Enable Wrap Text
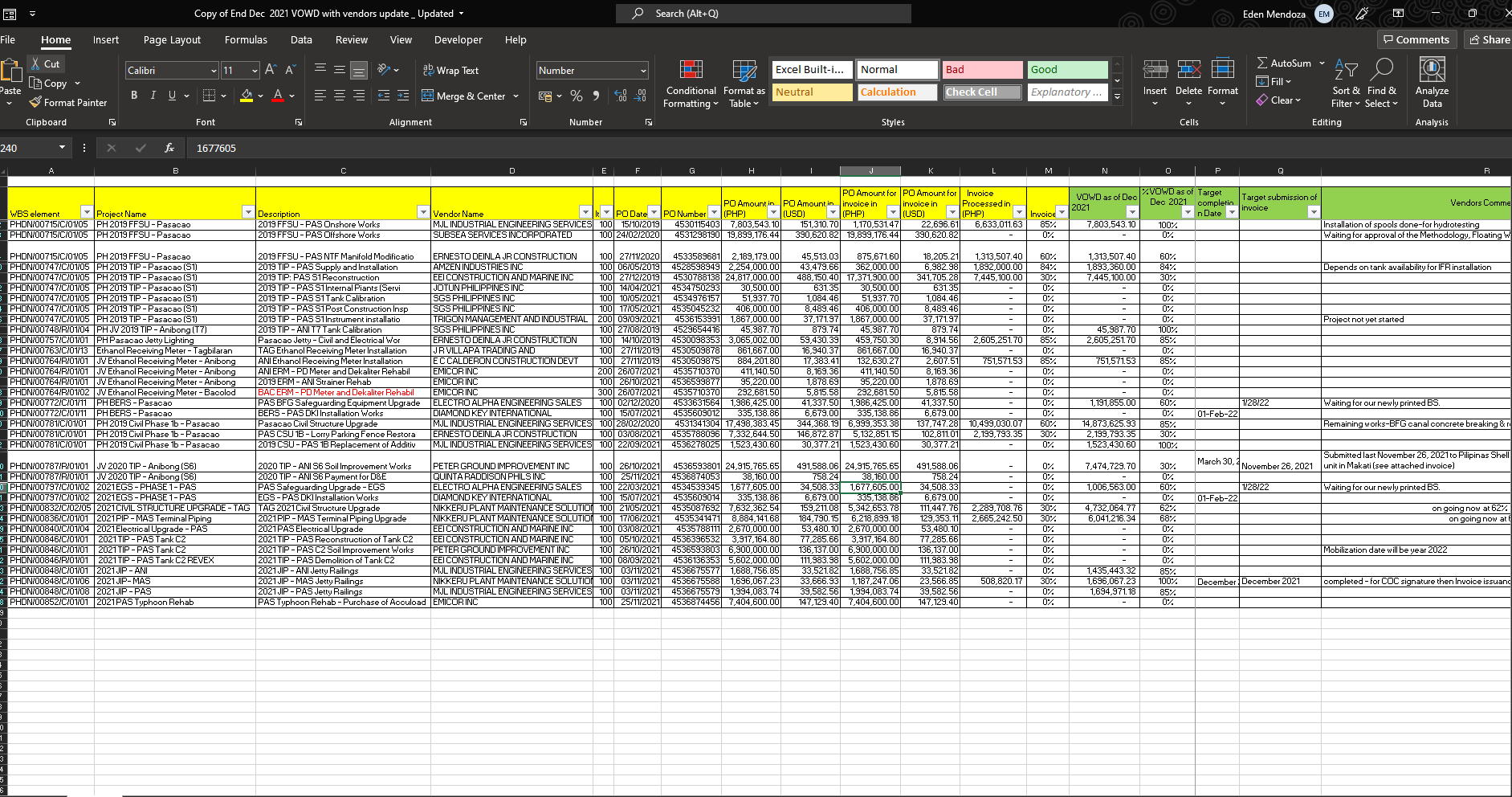This screenshot has height=797, width=1512. coord(450,71)
